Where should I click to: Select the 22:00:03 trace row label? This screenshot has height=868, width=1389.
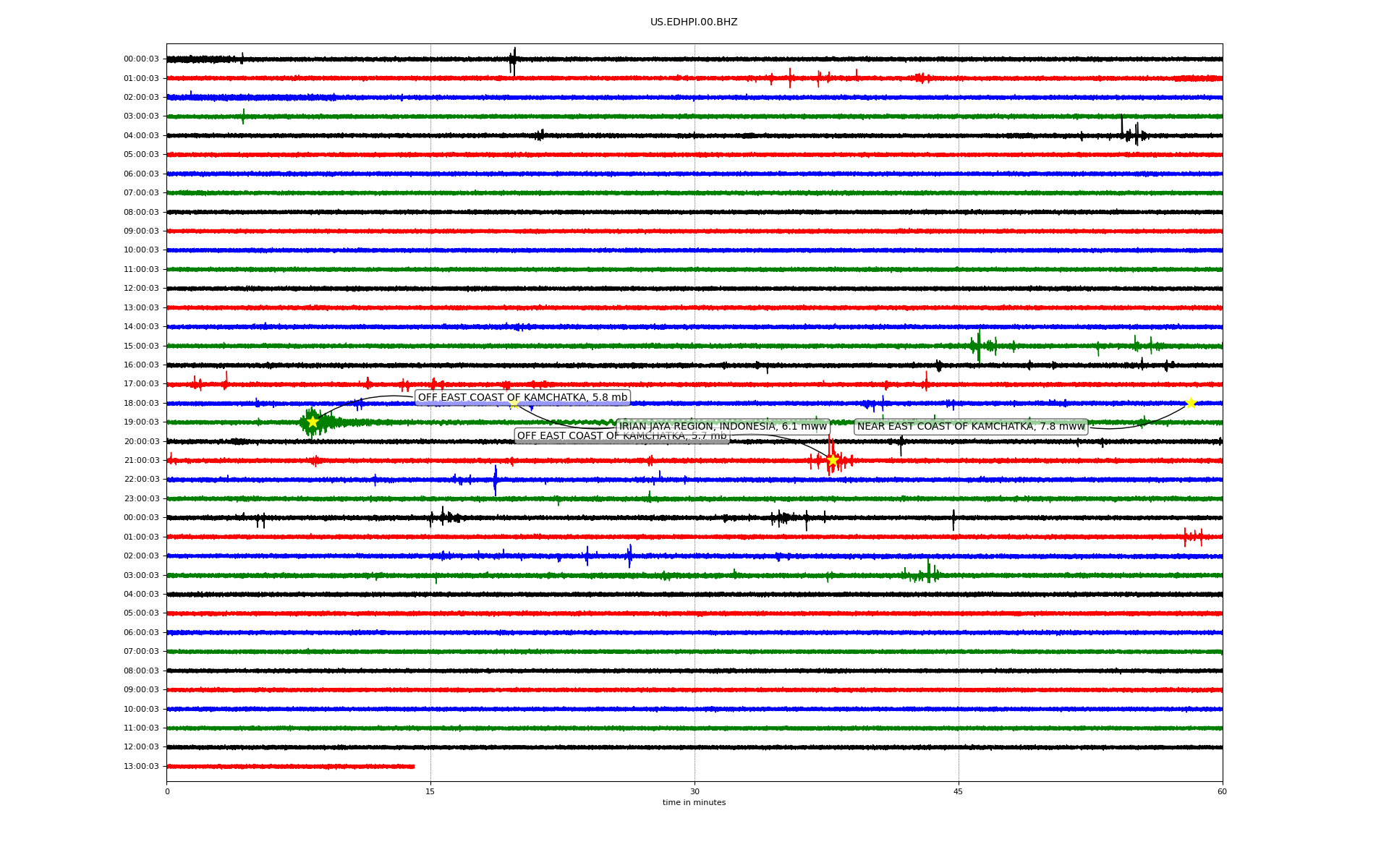click(x=141, y=479)
